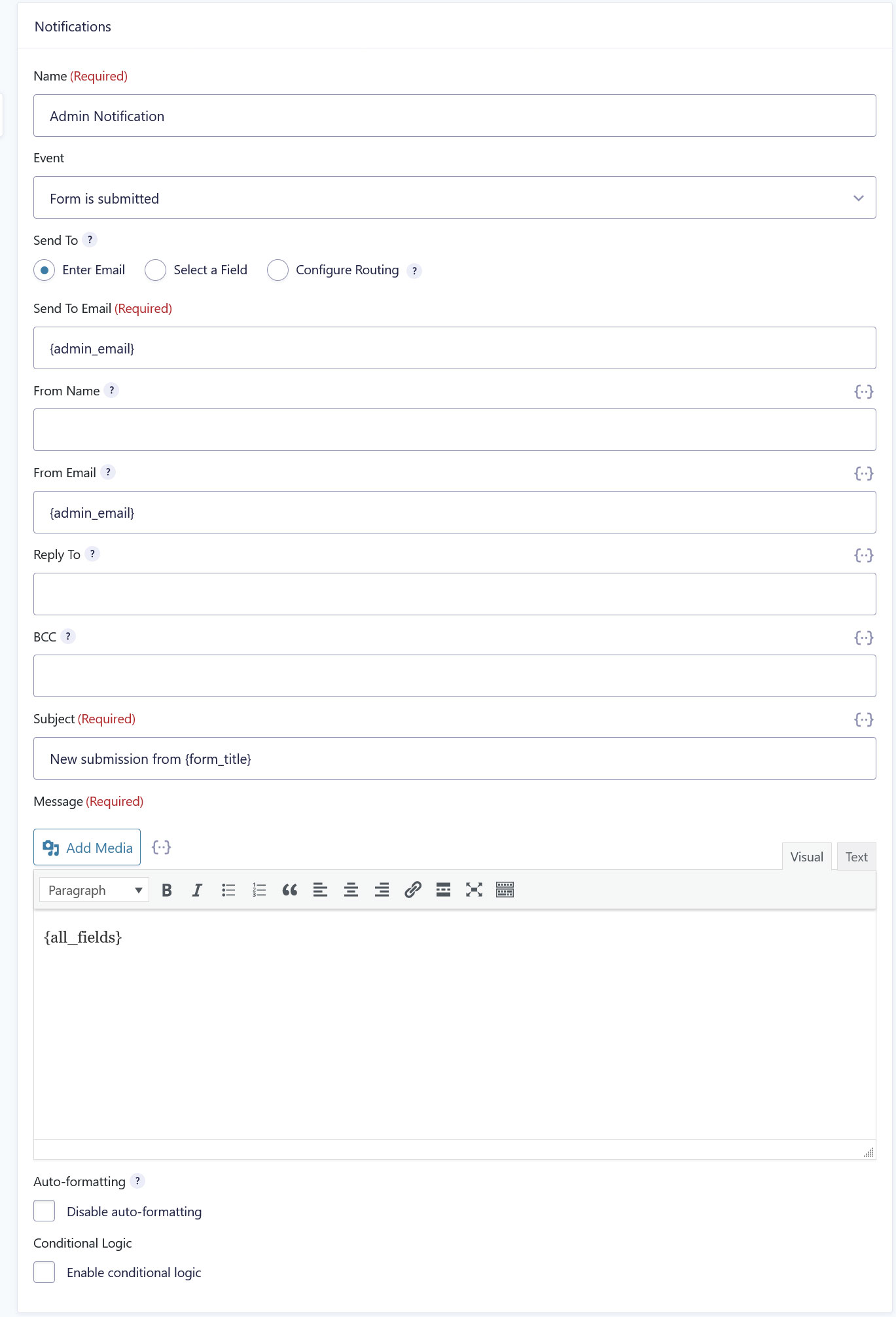Check Disable auto-formatting box
The height and width of the screenshot is (1317, 896).
pyautogui.click(x=45, y=1211)
